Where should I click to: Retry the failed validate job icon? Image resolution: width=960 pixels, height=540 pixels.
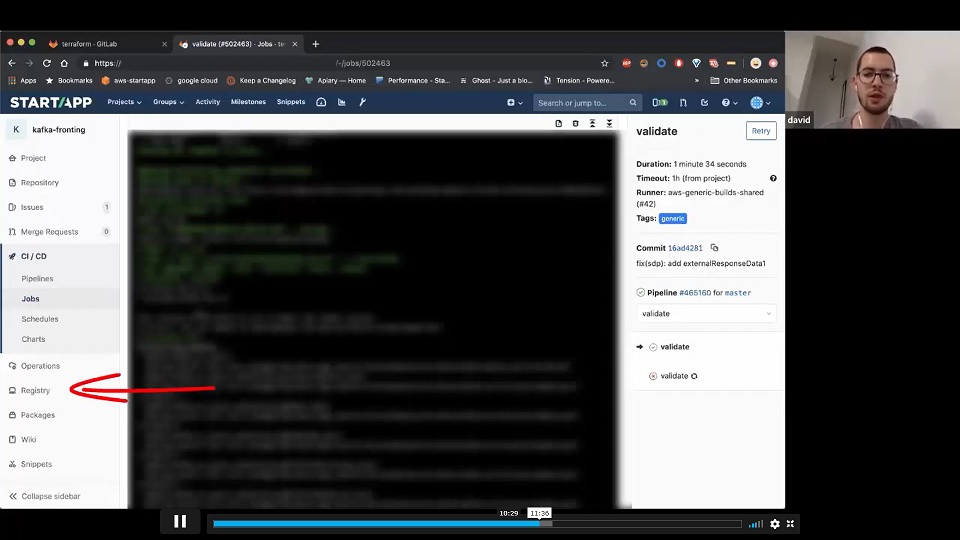(694, 376)
